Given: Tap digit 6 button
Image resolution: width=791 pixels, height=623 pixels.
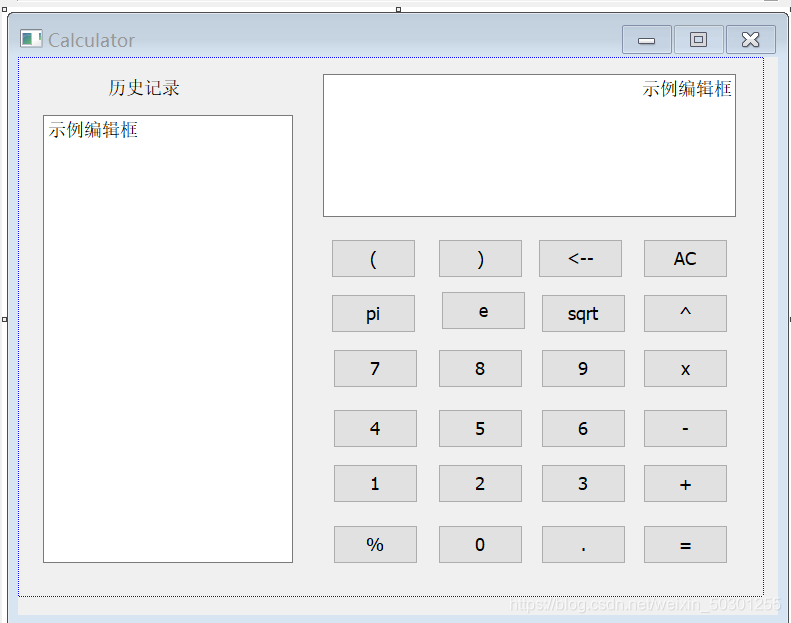Looking at the screenshot, I should coord(583,429).
